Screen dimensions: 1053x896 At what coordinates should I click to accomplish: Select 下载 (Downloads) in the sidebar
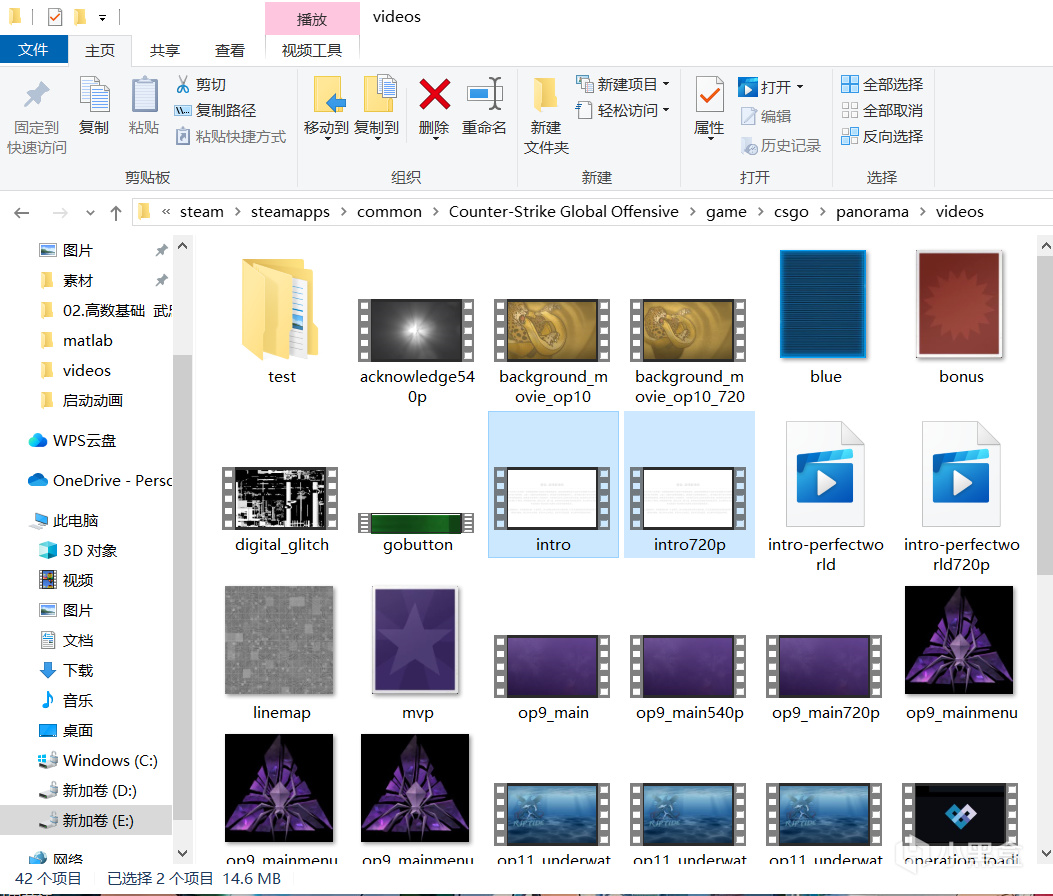pyautogui.click(x=77, y=670)
